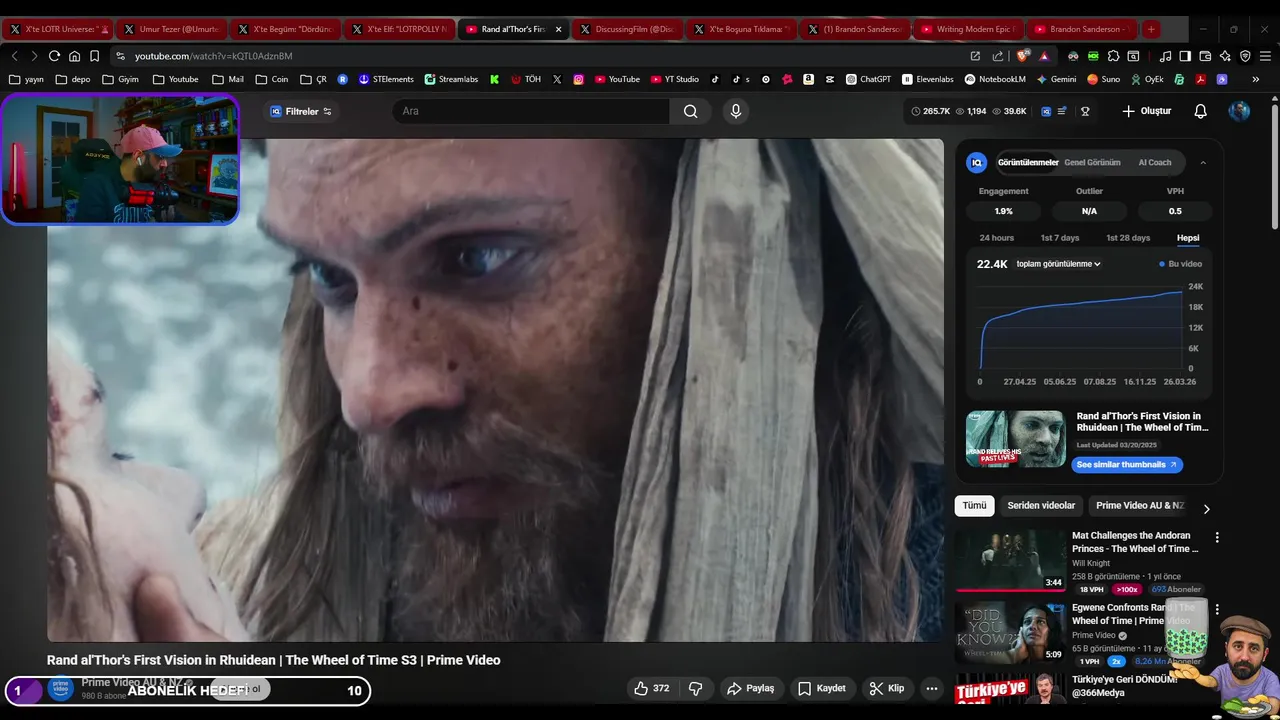Click Klip clip button
The height and width of the screenshot is (720, 1280).
click(887, 688)
